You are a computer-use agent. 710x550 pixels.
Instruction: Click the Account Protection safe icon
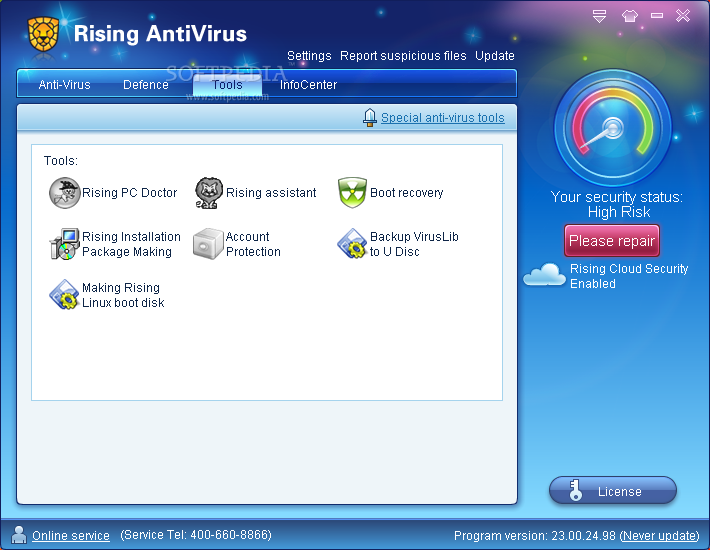click(x=208, y=244)
